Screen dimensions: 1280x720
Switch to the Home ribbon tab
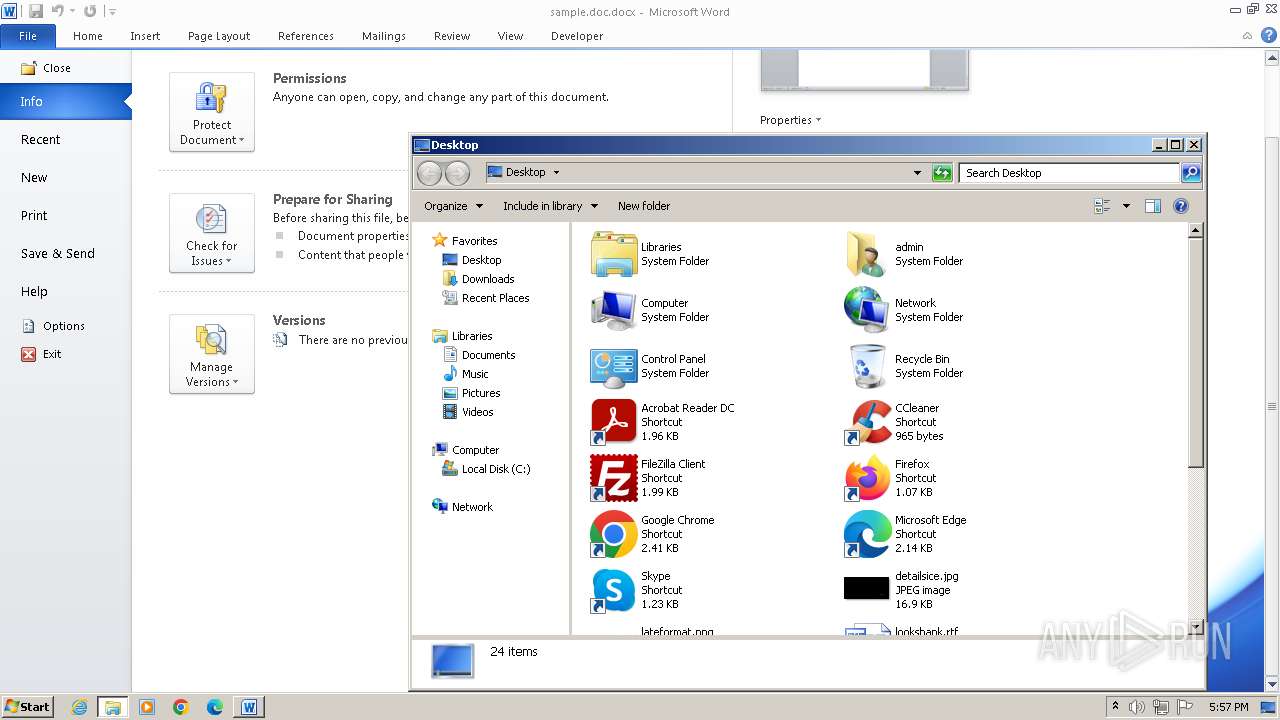point(88,36)
